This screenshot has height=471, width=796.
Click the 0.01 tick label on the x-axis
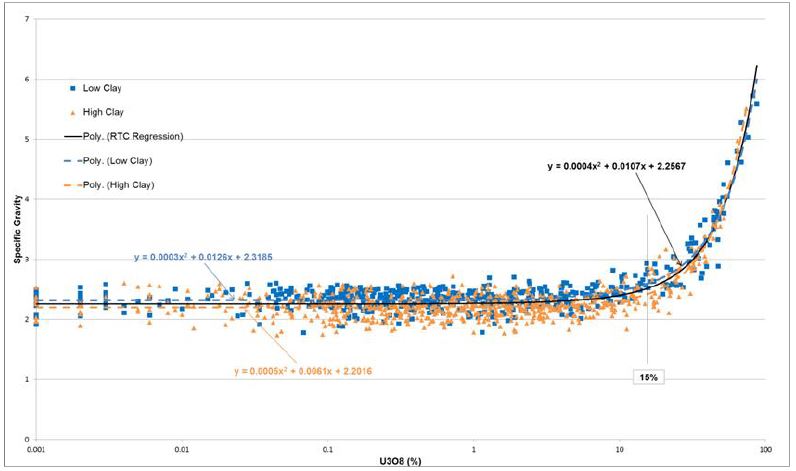[183, 450]
